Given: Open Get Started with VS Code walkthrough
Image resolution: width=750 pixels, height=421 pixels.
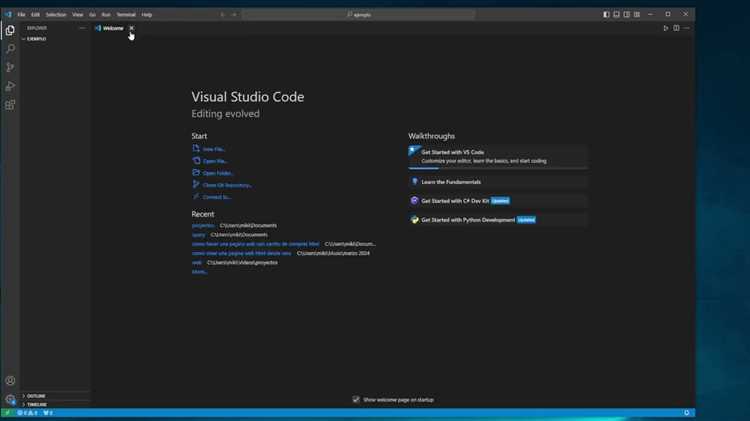Looking at the screenshot, I should [x=497, y=156].
